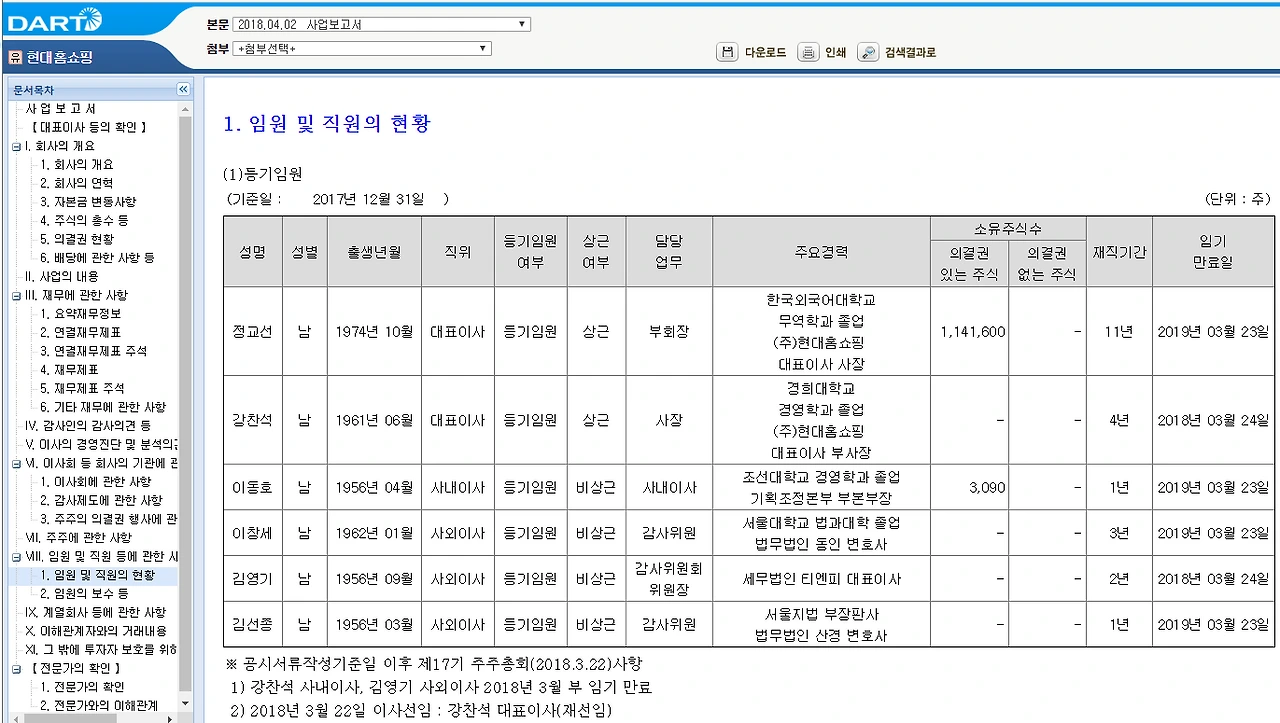Open X. 이해관계자와의 거래내용
Screen dimensions: 1280x723
[96, 631]
